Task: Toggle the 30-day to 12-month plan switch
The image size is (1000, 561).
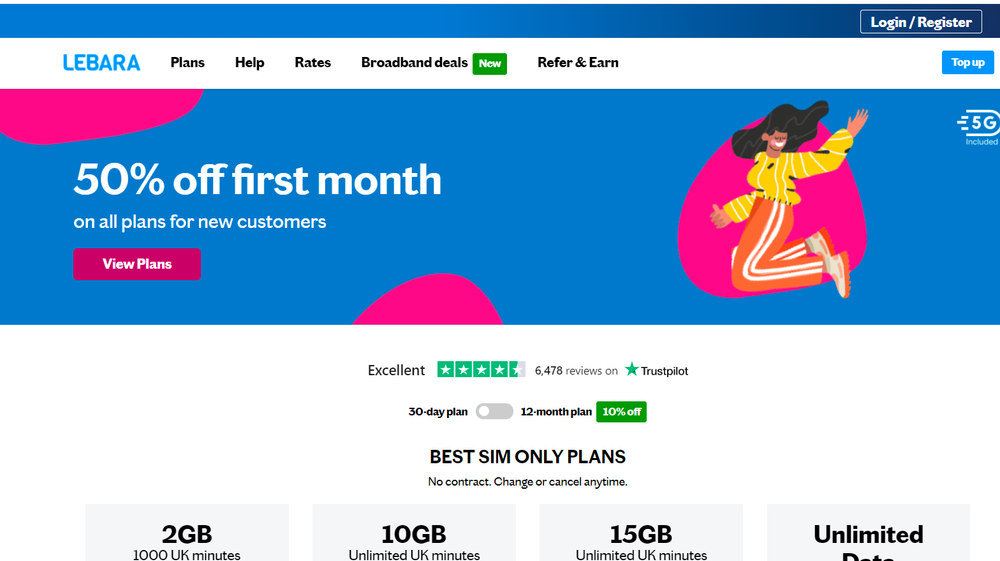Action: (x=494, y=411)
